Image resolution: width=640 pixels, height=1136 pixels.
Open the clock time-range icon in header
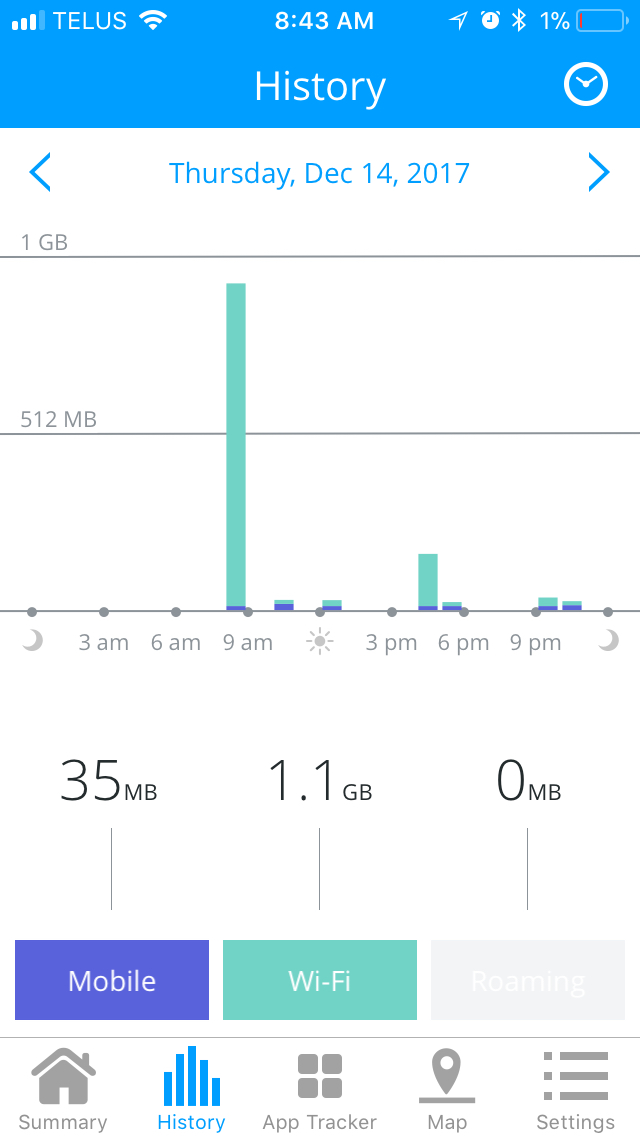click(586, 85)
